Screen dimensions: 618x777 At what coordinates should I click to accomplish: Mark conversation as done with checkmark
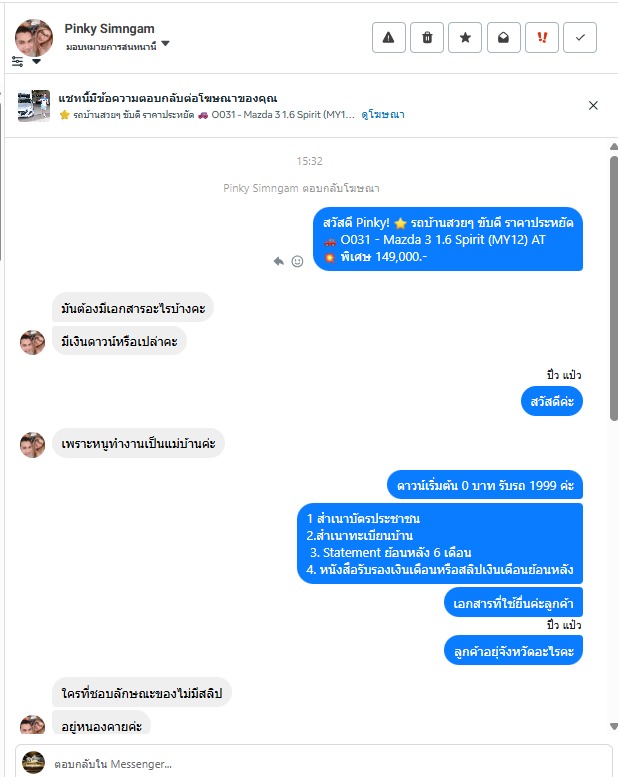pyautogui.click(x=580, y=37)
